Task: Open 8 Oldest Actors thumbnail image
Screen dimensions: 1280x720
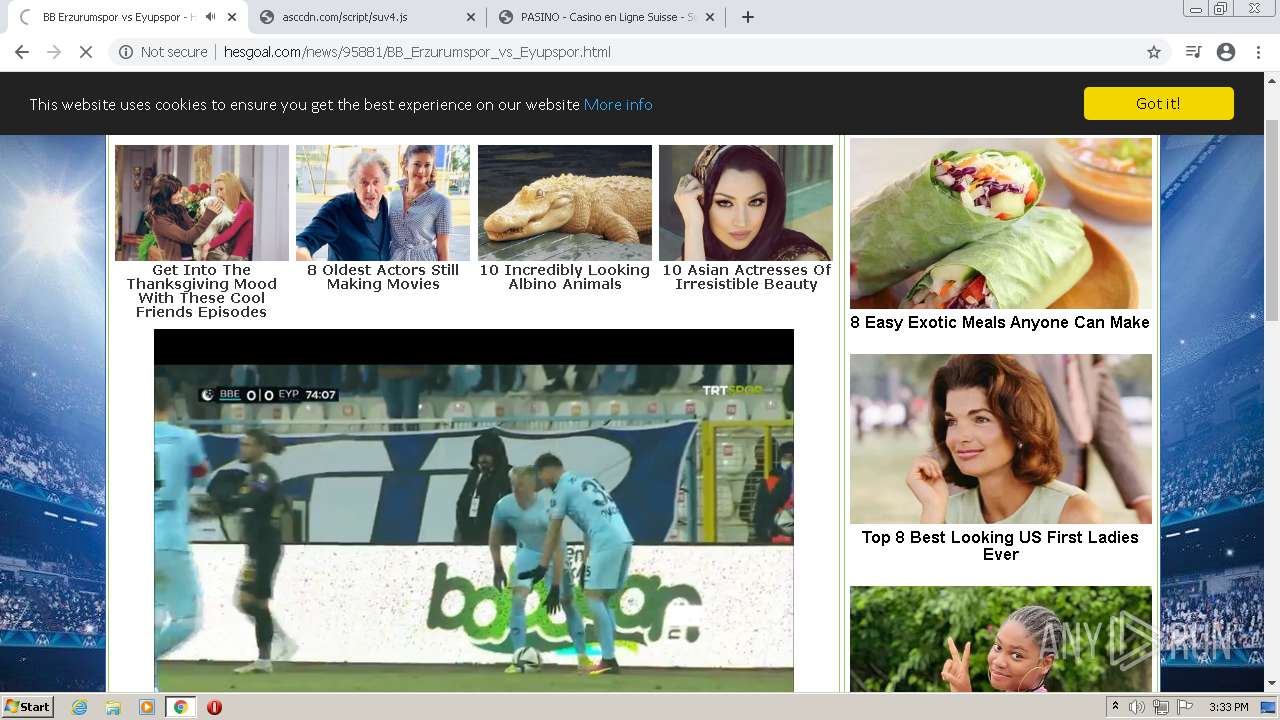Action: (383, 203)
